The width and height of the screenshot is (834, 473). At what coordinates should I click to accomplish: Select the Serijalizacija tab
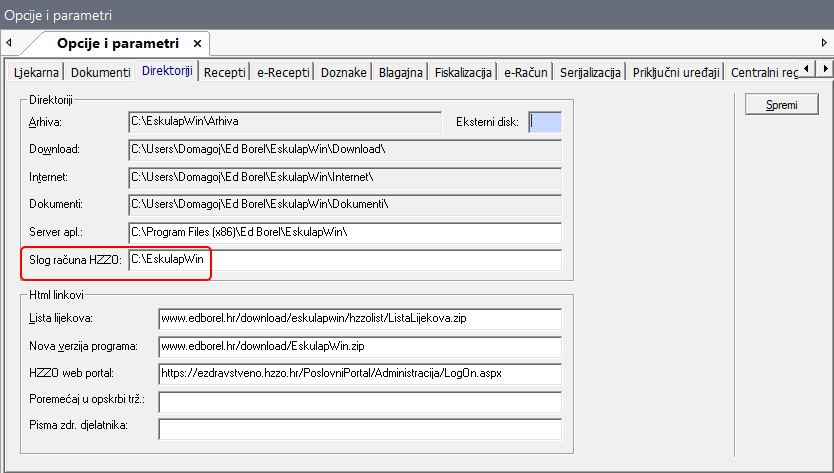pyautogui.click(x=590, y=72)
